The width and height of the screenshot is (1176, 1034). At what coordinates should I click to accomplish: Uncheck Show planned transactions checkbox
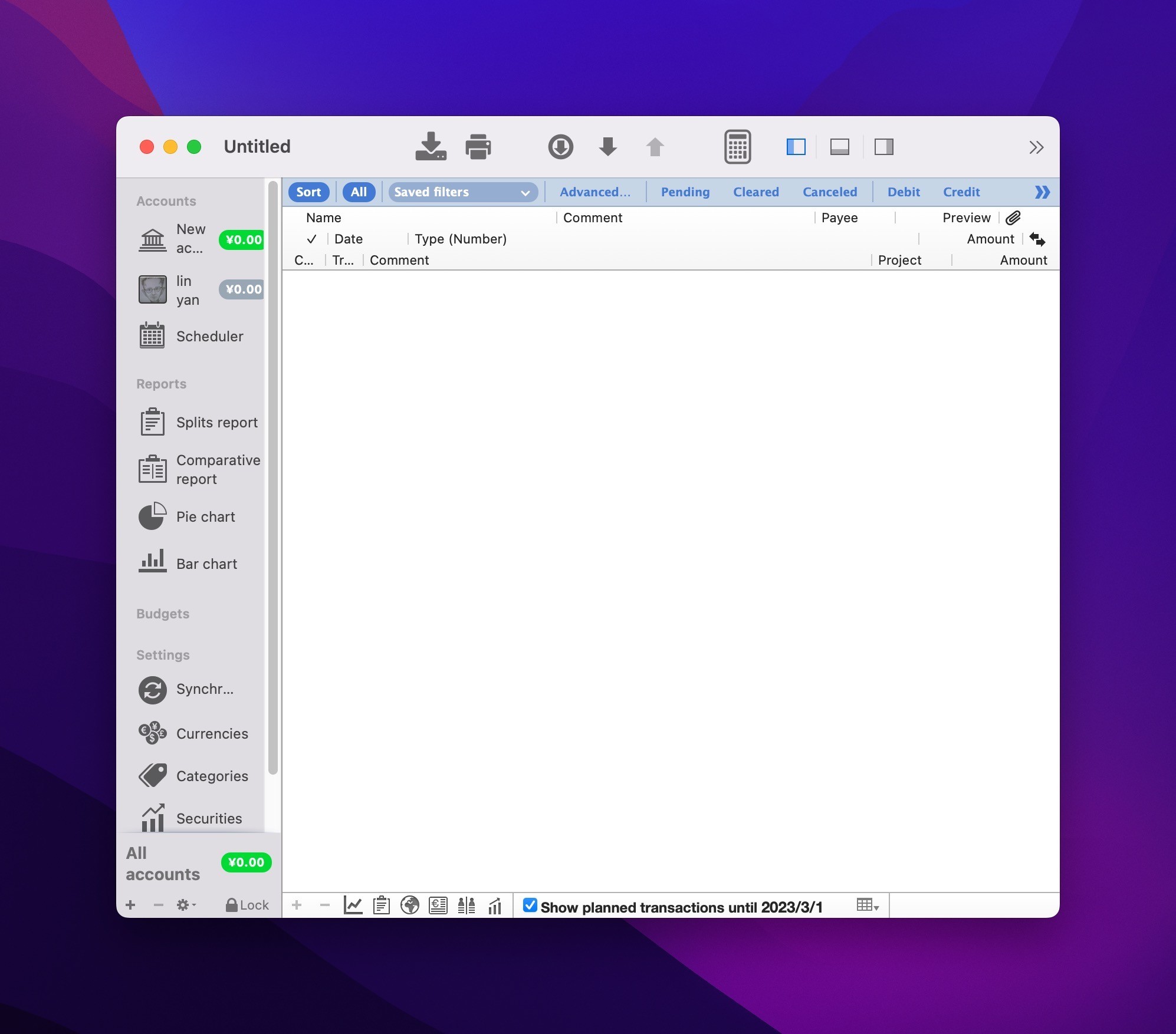click(530, 905)
